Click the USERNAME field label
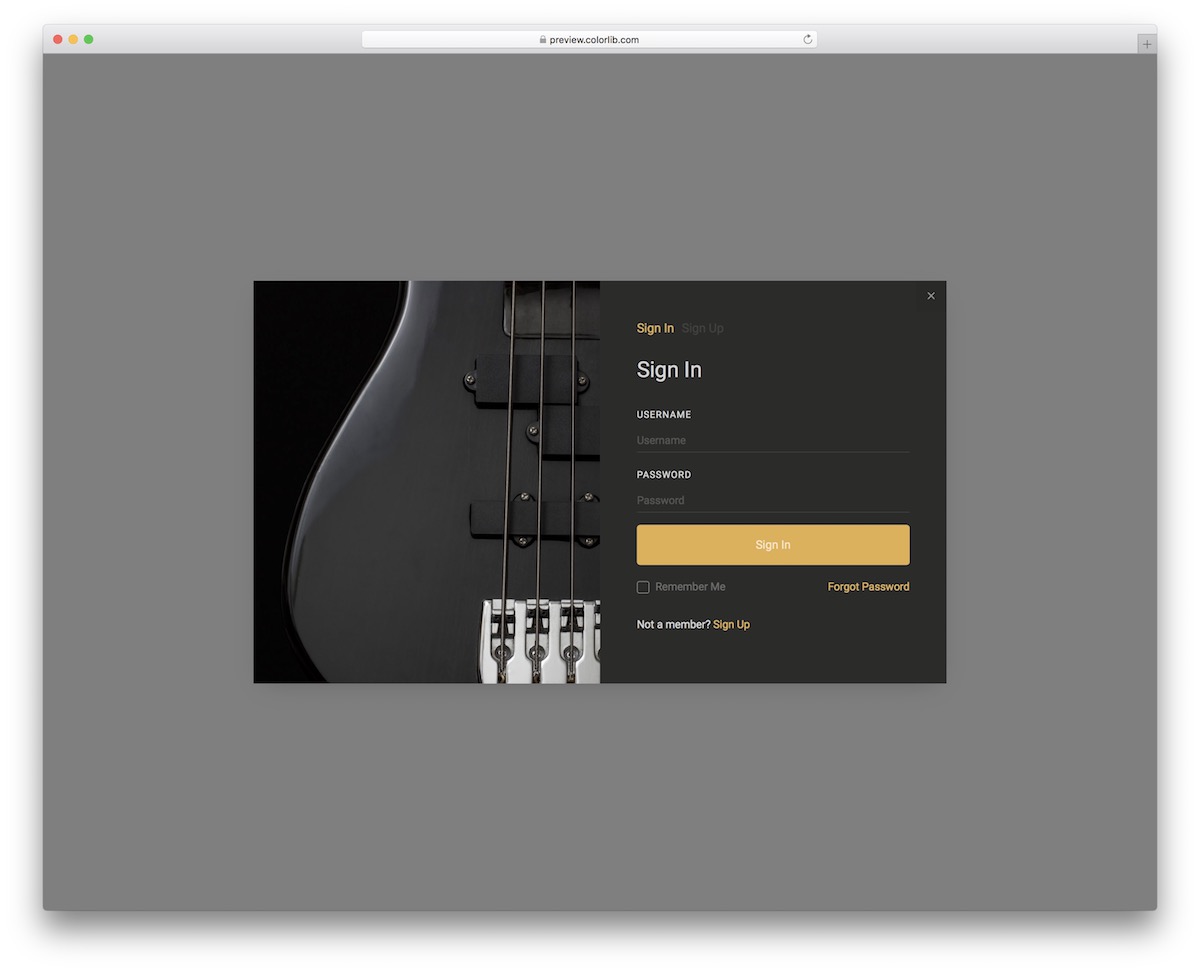Image resolution: width=1200 pixels, height=972 pixels. pos(664,415)
